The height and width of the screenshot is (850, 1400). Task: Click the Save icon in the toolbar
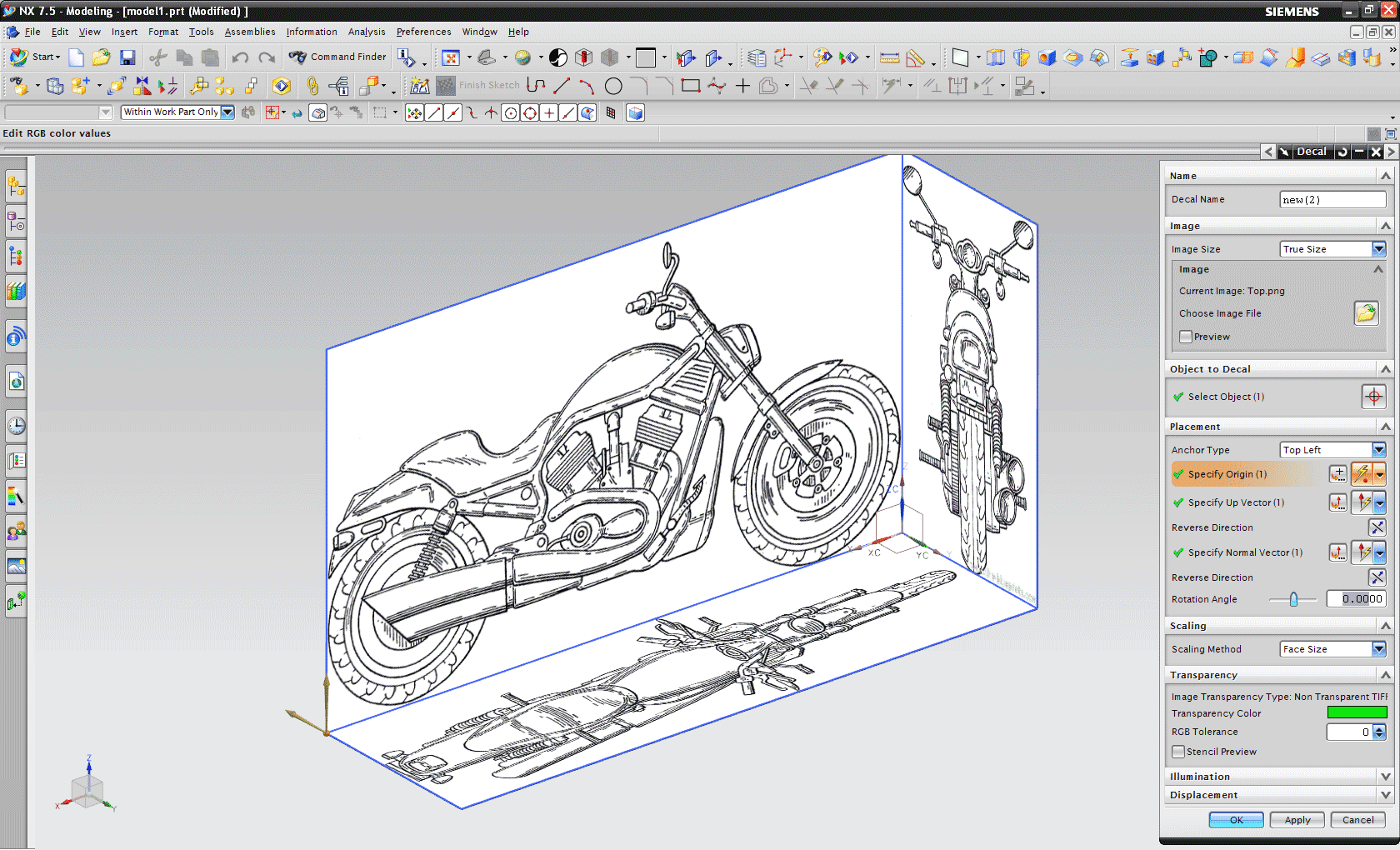pos(127,57)
